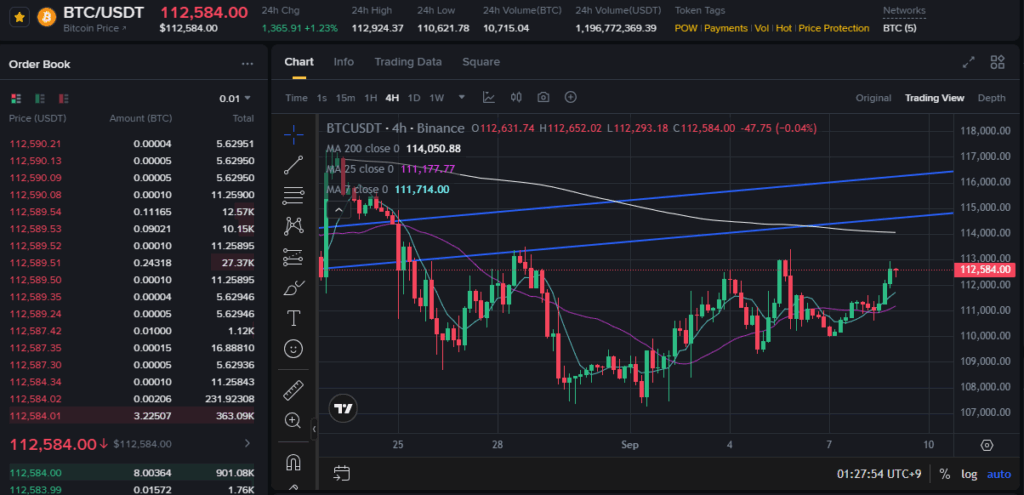The image size is (1024, 495).
Task: Select the 1H interval
Action: pos(370,98)
